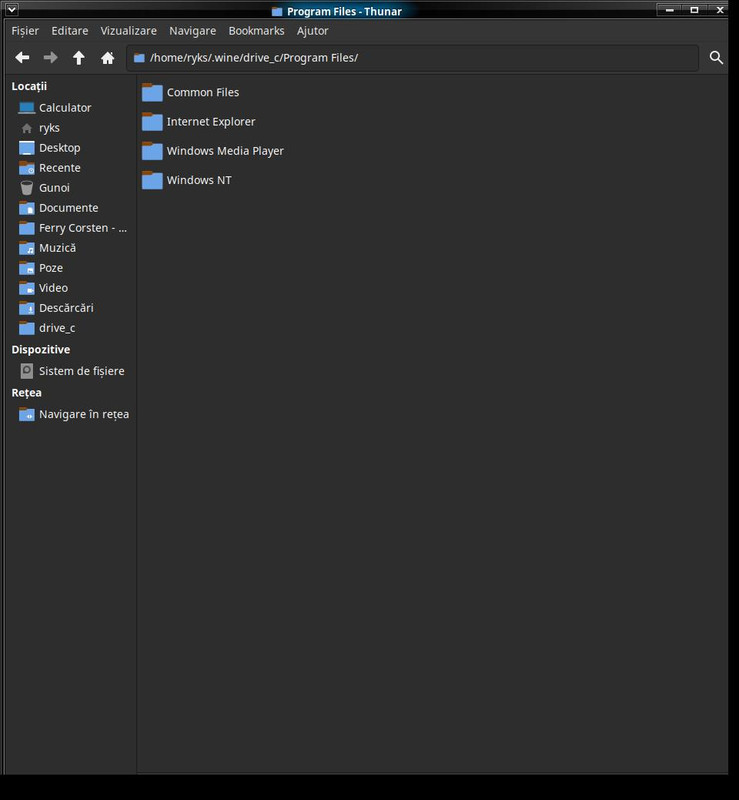Close the Thunar window

[x=720, y=10]
